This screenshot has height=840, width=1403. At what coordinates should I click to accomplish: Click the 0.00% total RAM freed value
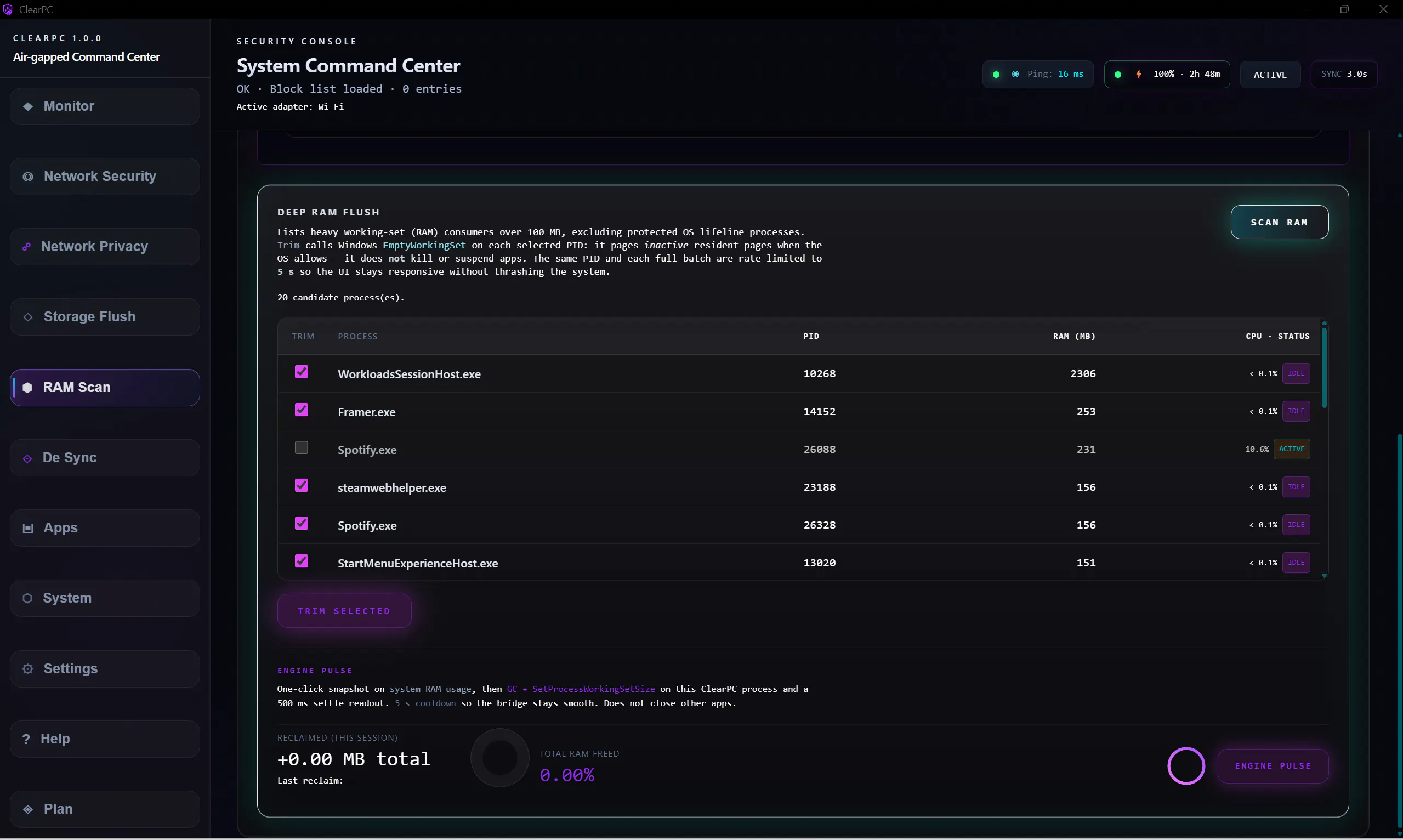[x=566, y=775]
